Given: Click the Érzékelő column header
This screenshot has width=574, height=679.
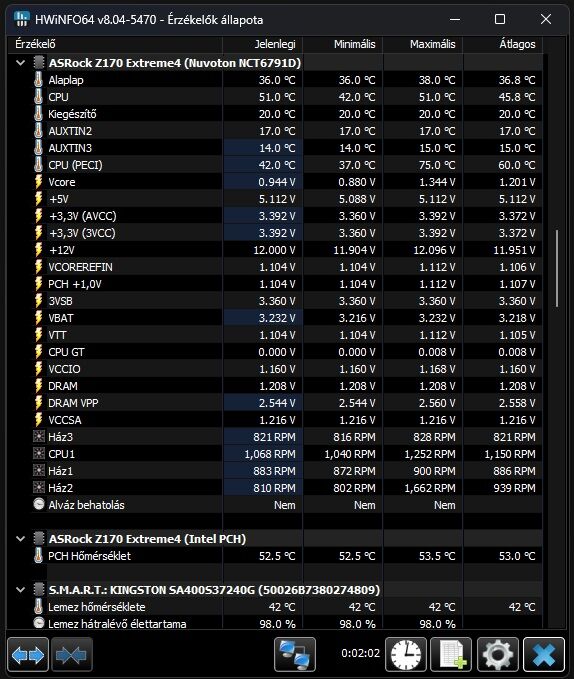Looking at the screenshot, I should (x=115, y=44).
